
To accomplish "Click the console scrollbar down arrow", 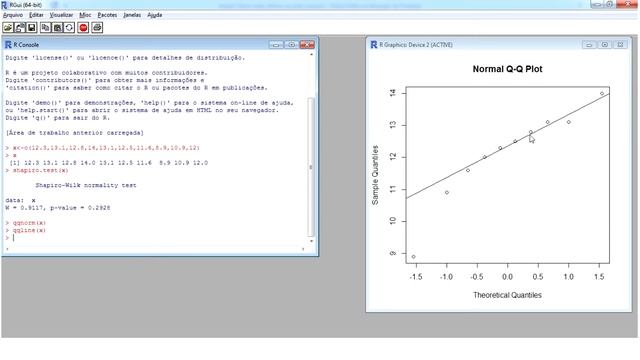I will coord(311,241).
